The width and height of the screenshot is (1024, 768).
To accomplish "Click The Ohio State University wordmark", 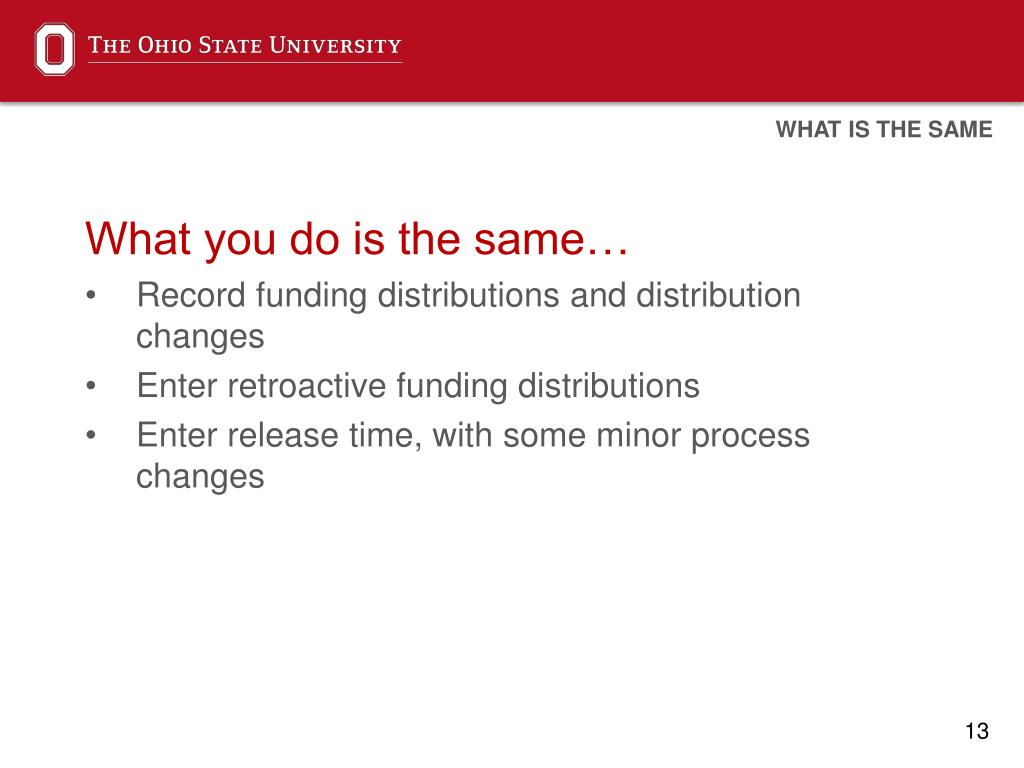I will pos(245,45).
